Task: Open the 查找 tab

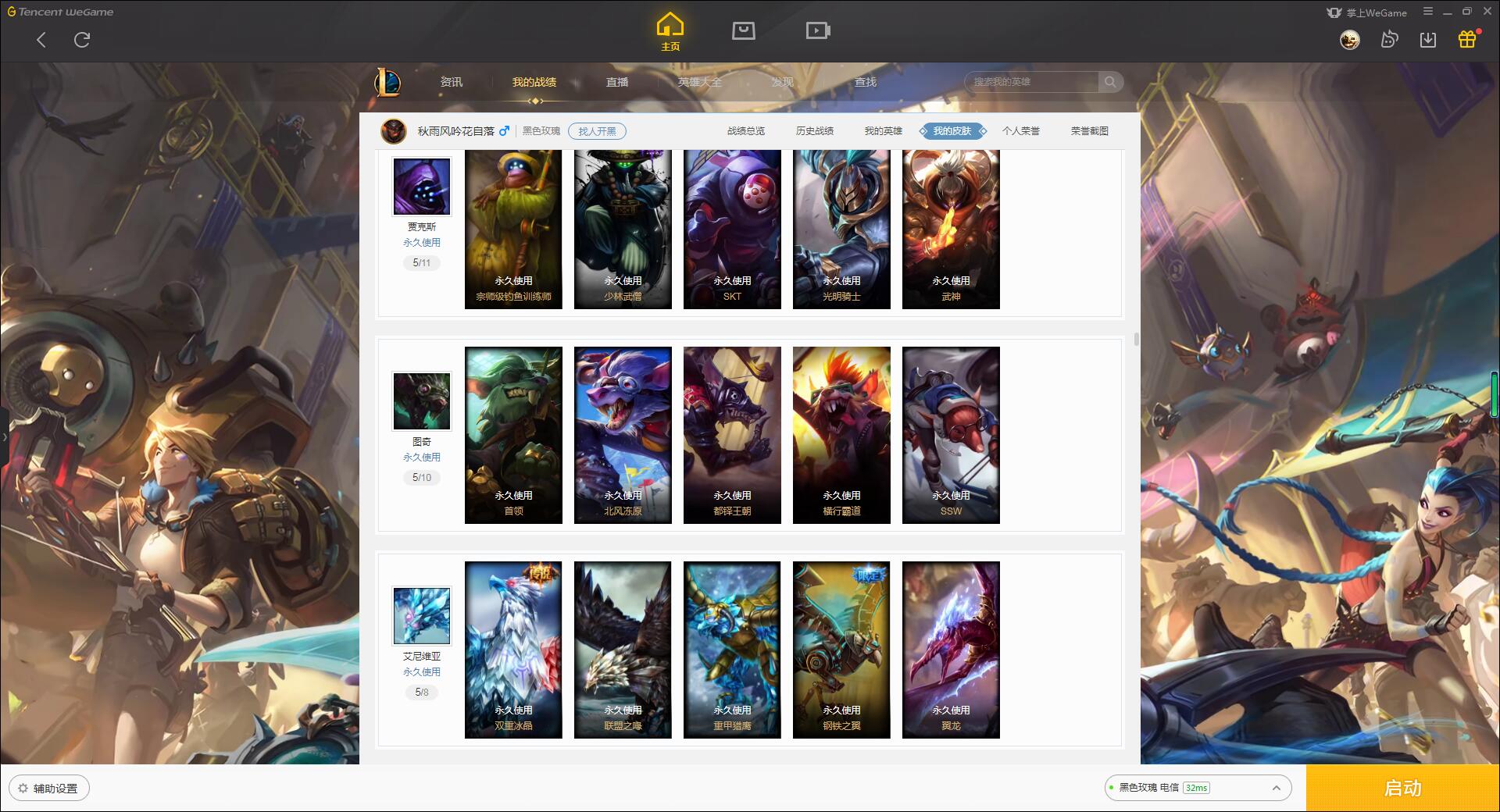Action: [866, 82]
